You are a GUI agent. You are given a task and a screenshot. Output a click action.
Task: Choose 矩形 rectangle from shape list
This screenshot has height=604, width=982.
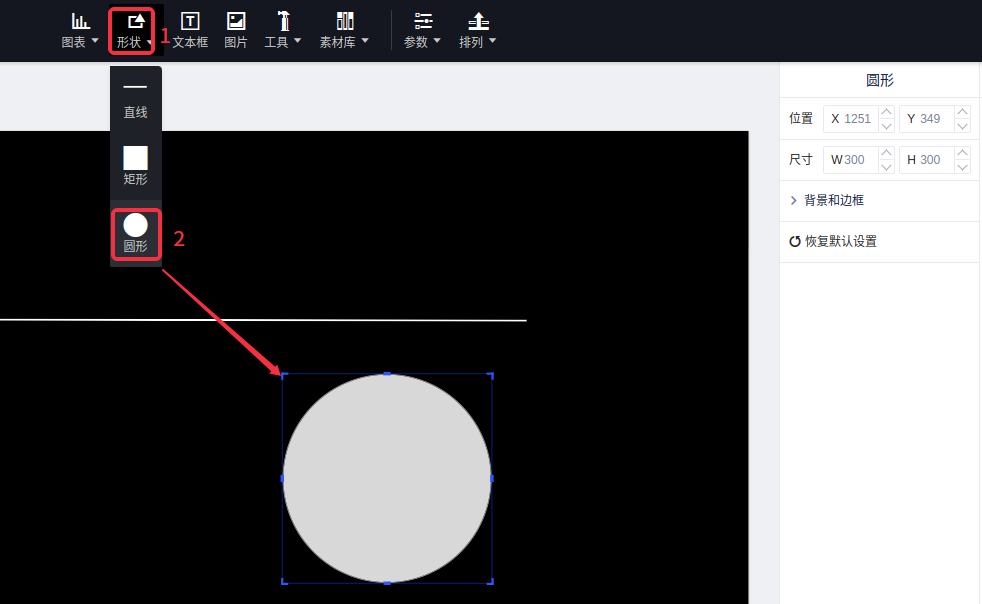pyautogui.click(x=135, y=165)
